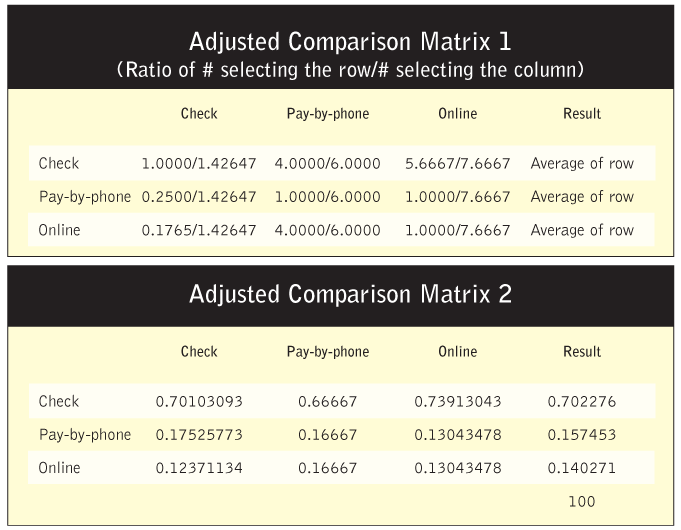Click the 0.12371134 cell in Online row

pyautogui.click(x=199, y=468)
